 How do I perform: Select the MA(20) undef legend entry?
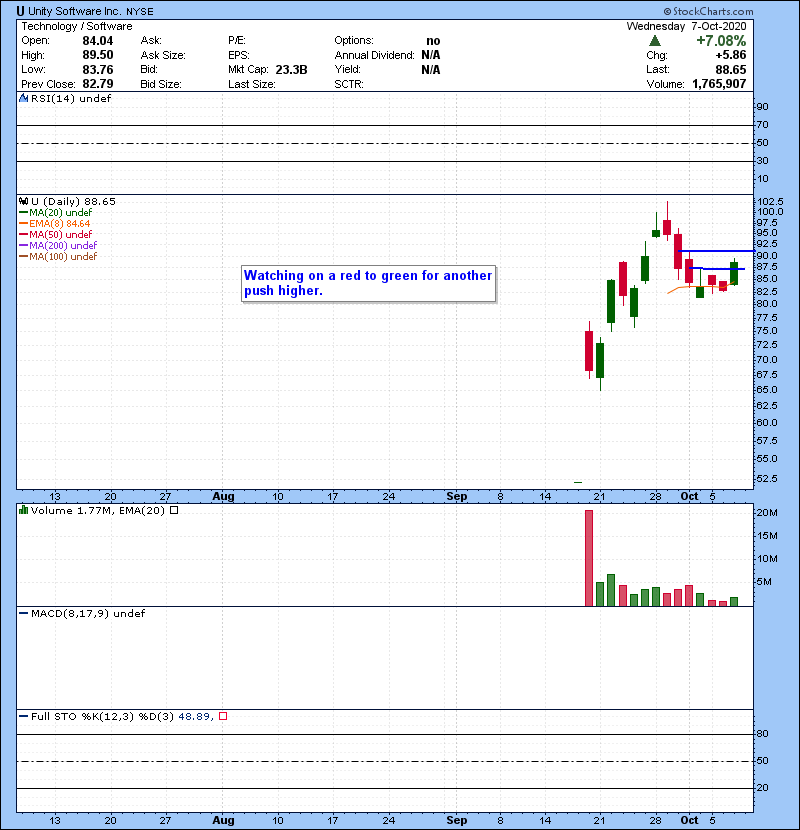point(56,213)
